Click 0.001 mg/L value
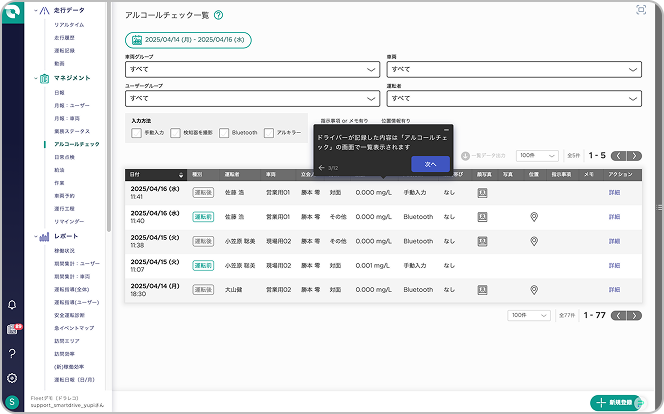664x414 pixels. [373, 266]
